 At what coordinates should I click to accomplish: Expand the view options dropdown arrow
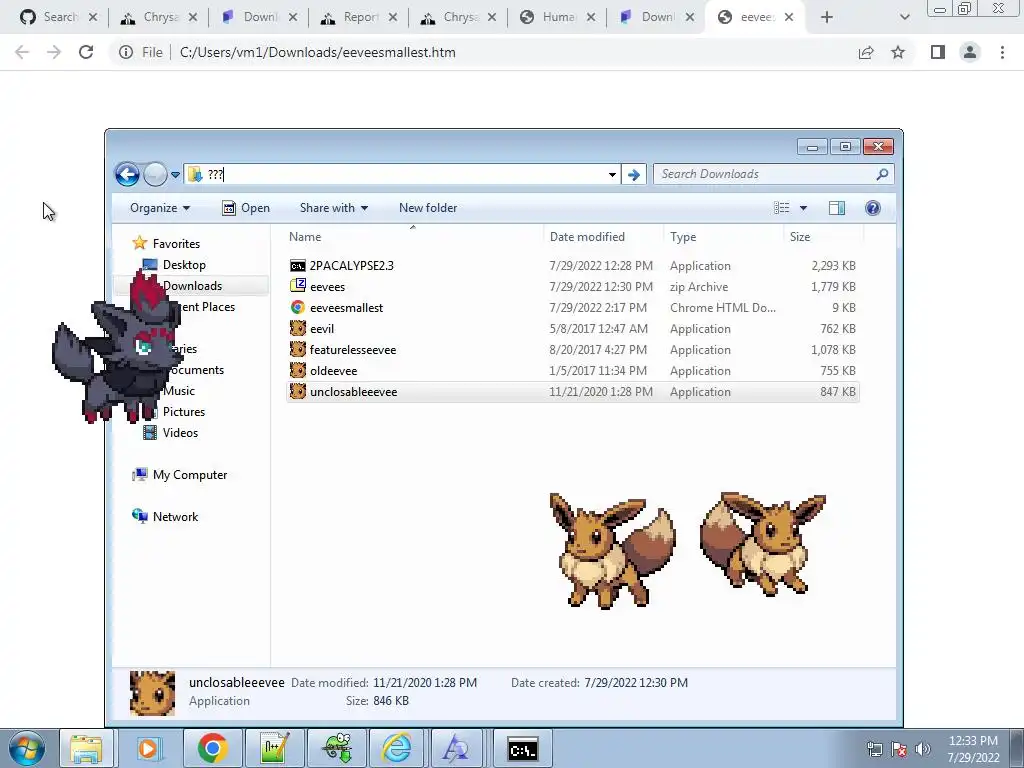pos(803,208)
